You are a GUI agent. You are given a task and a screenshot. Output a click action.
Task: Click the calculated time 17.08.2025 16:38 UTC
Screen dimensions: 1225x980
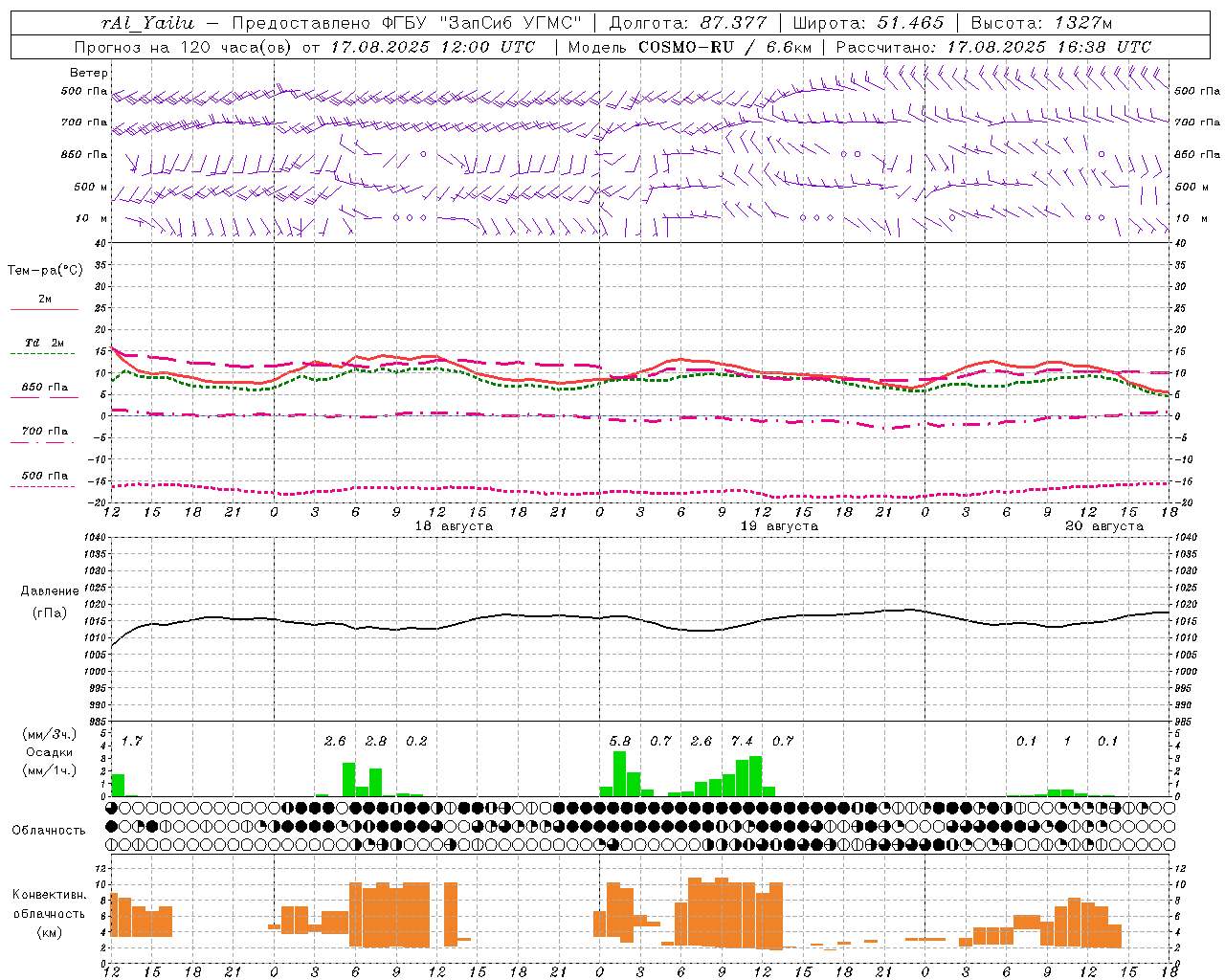point(1049,47)
